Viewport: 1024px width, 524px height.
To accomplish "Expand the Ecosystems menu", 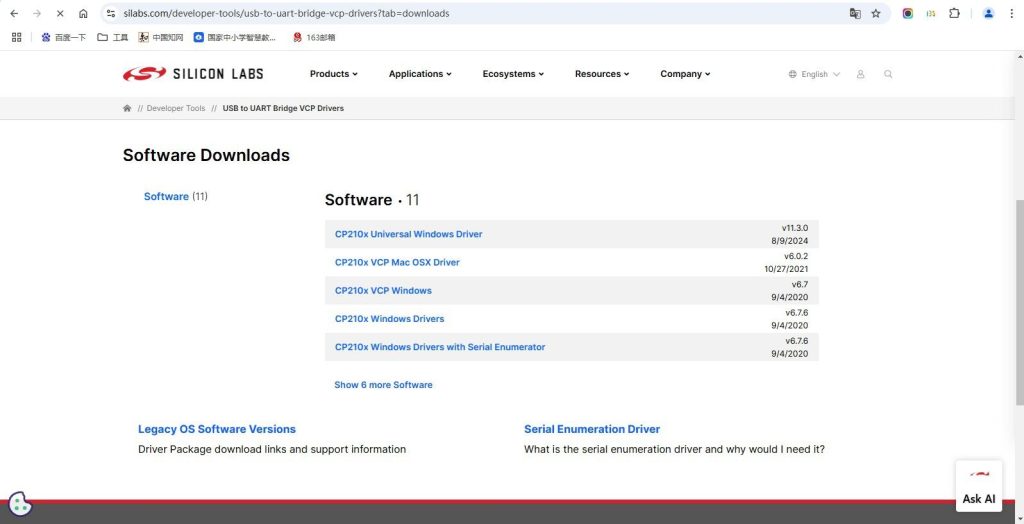I will pos(513,74).
